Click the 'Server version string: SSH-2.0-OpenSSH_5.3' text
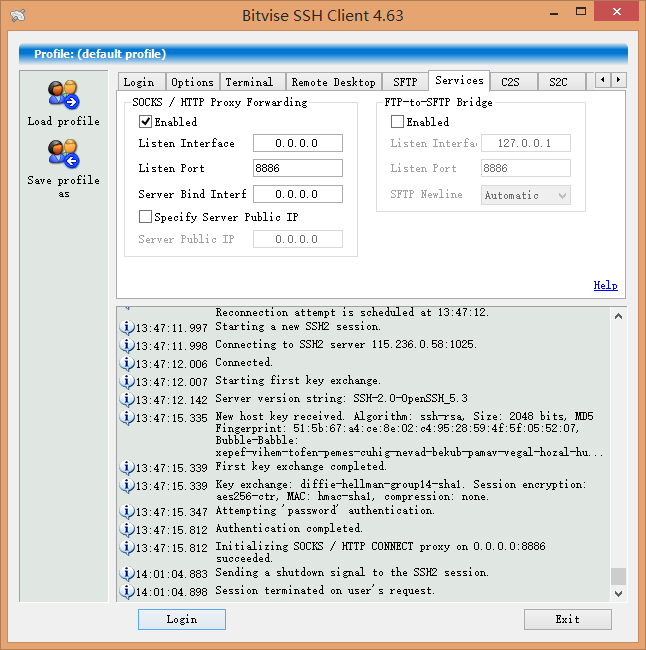646x650 pixels. (341, 399)
